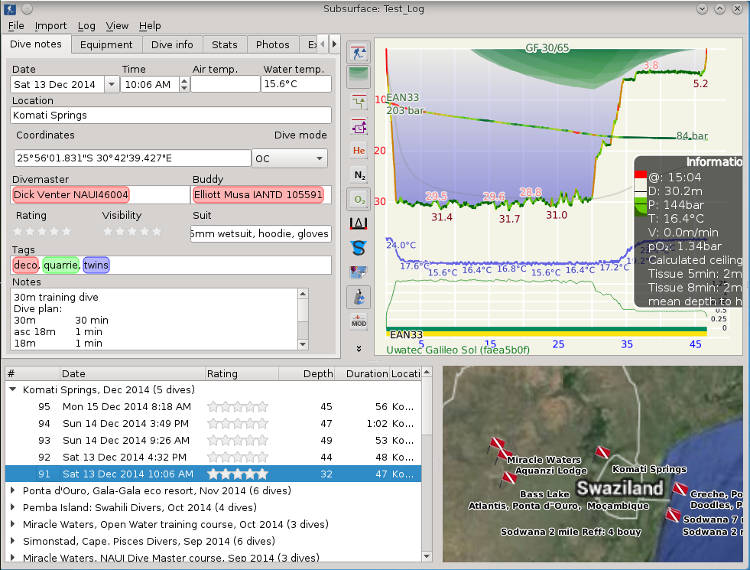Open the Dive mode OC dropdown
The width and height of the screenshot is (750, 570).
289,158
